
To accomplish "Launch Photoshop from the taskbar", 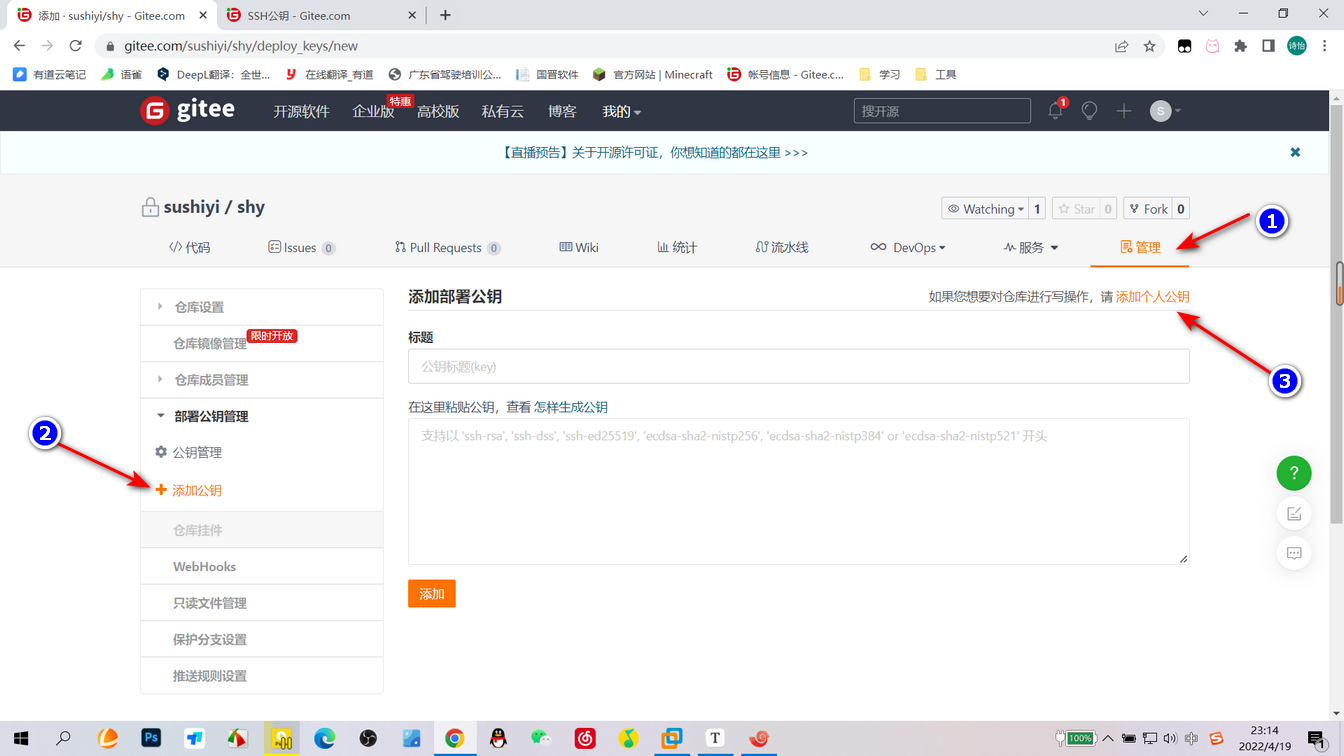I will 151,738.
